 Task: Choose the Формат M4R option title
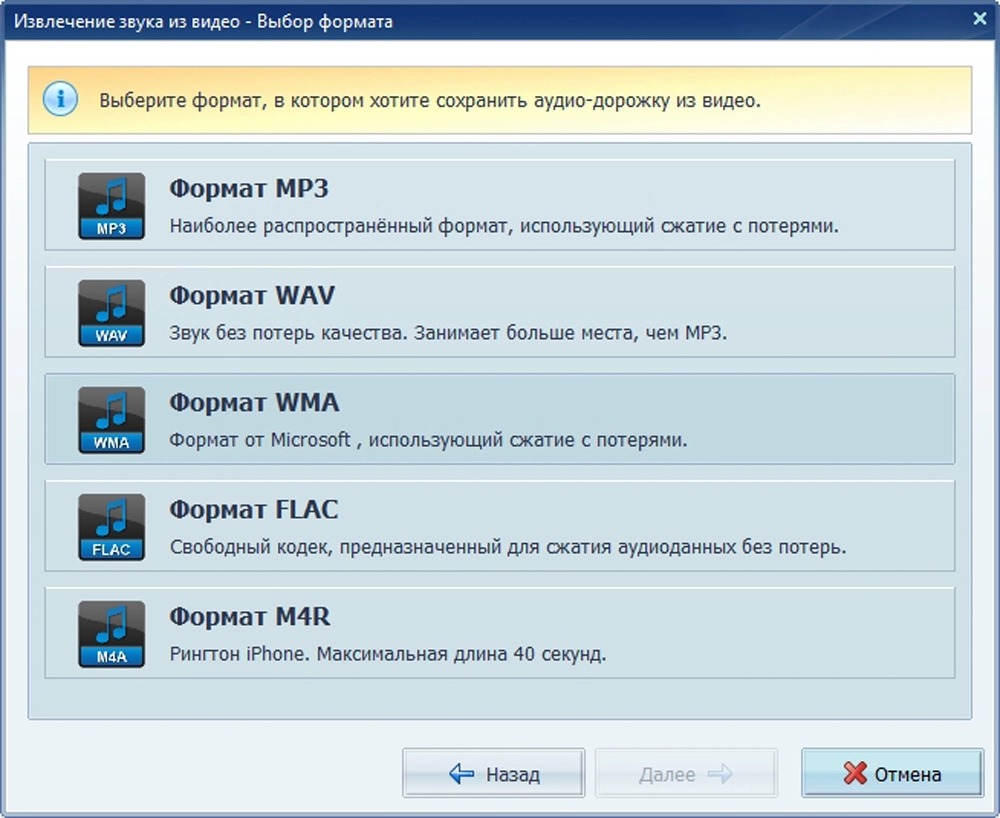coord(250,617)
